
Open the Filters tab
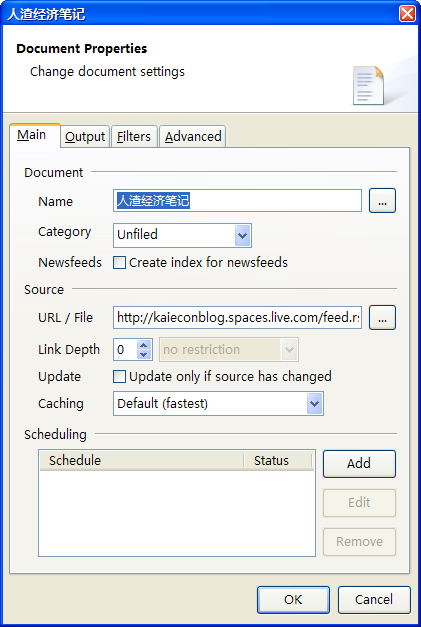[x=134, y=137]
